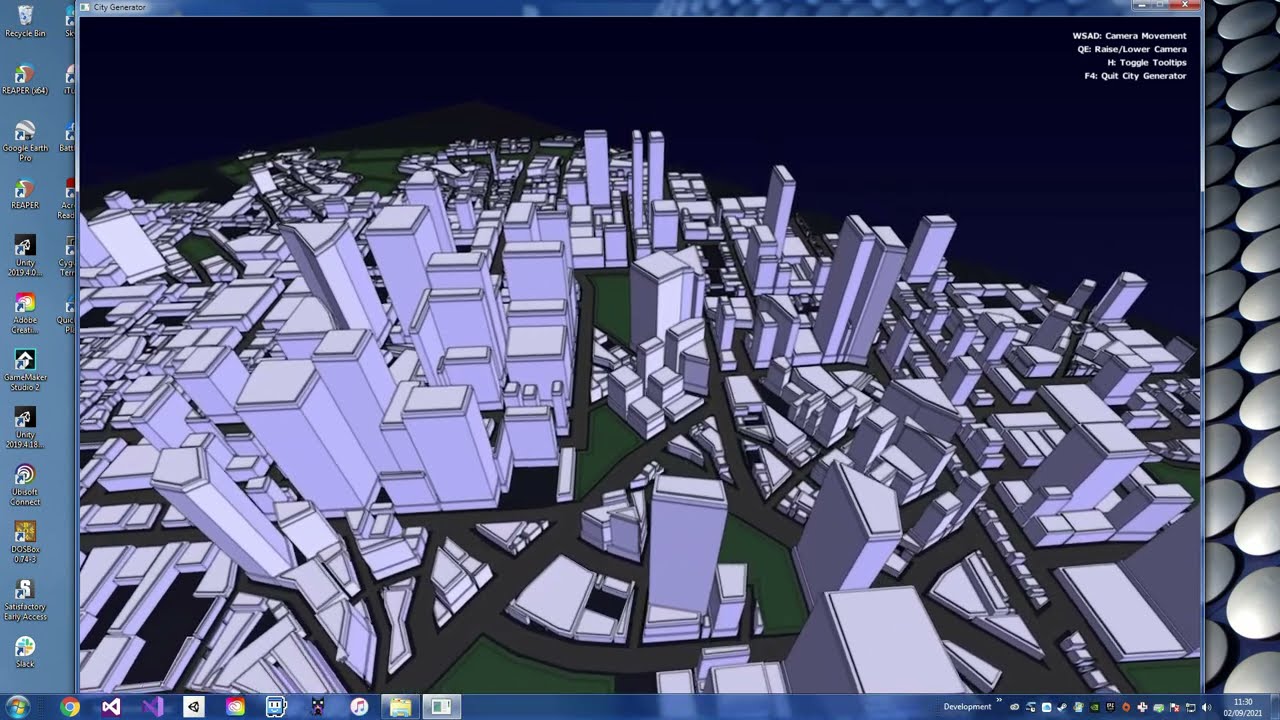Open the Ubisoft Connect desktop shortcut
The height and width of the screenshot is (720, 1280).
pos(25,485)
